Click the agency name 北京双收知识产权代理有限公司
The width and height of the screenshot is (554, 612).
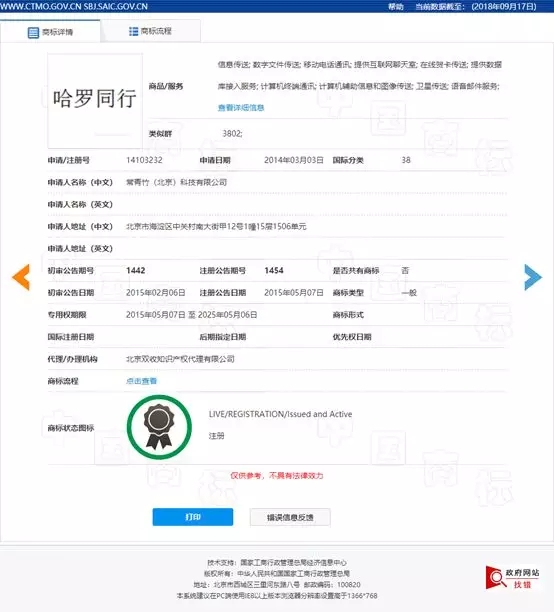tap(180, 359)
